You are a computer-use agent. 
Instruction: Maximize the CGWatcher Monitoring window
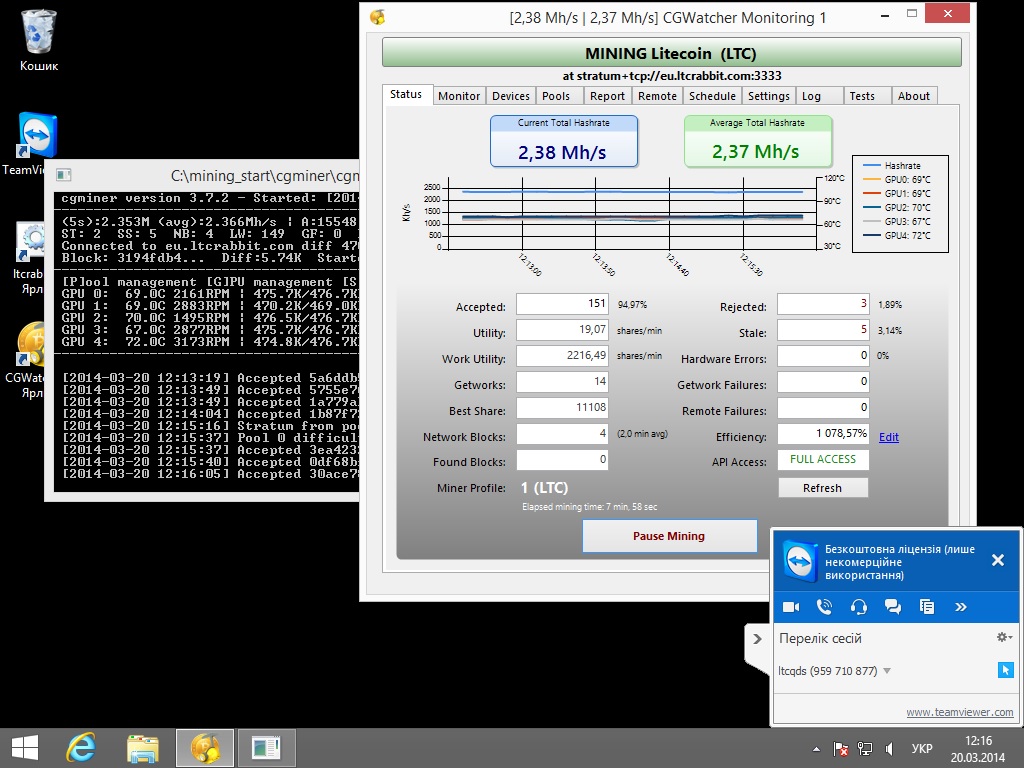point(912,14)
